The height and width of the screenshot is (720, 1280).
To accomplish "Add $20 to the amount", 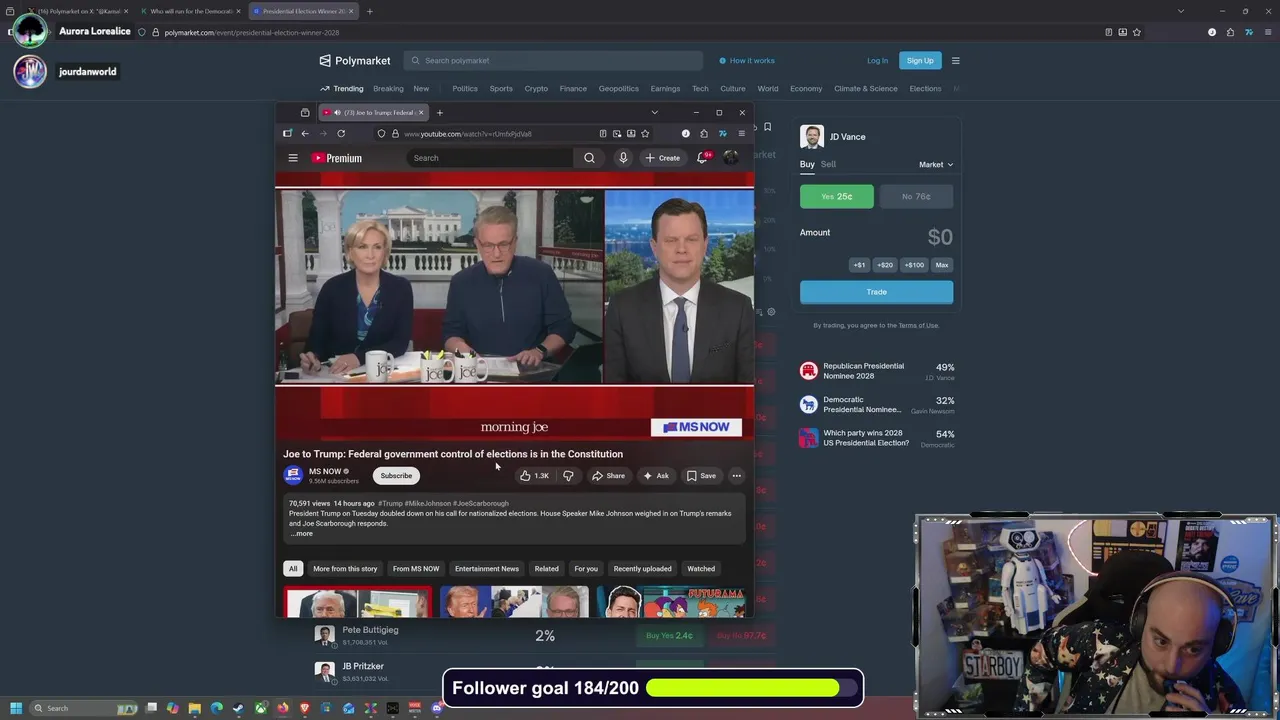I will pyautogui.click(x=885, y=265).
